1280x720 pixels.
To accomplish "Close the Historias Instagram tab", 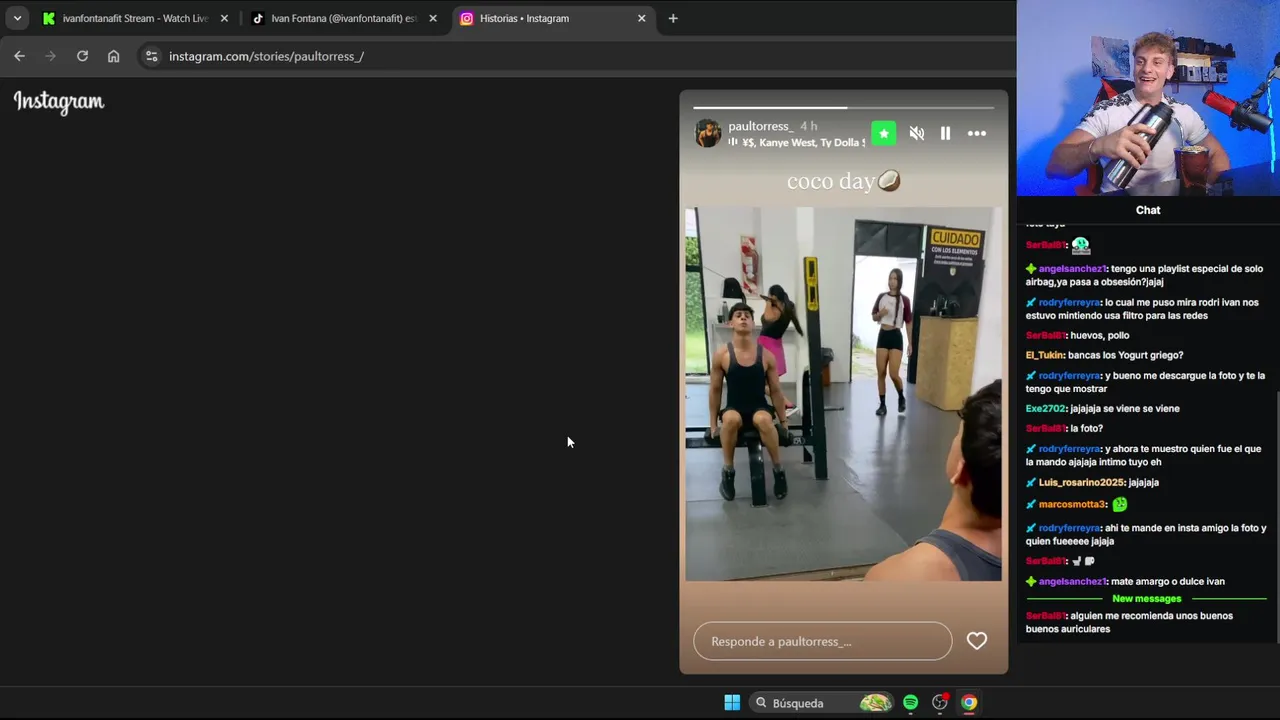I will click(x=641, y=18).
